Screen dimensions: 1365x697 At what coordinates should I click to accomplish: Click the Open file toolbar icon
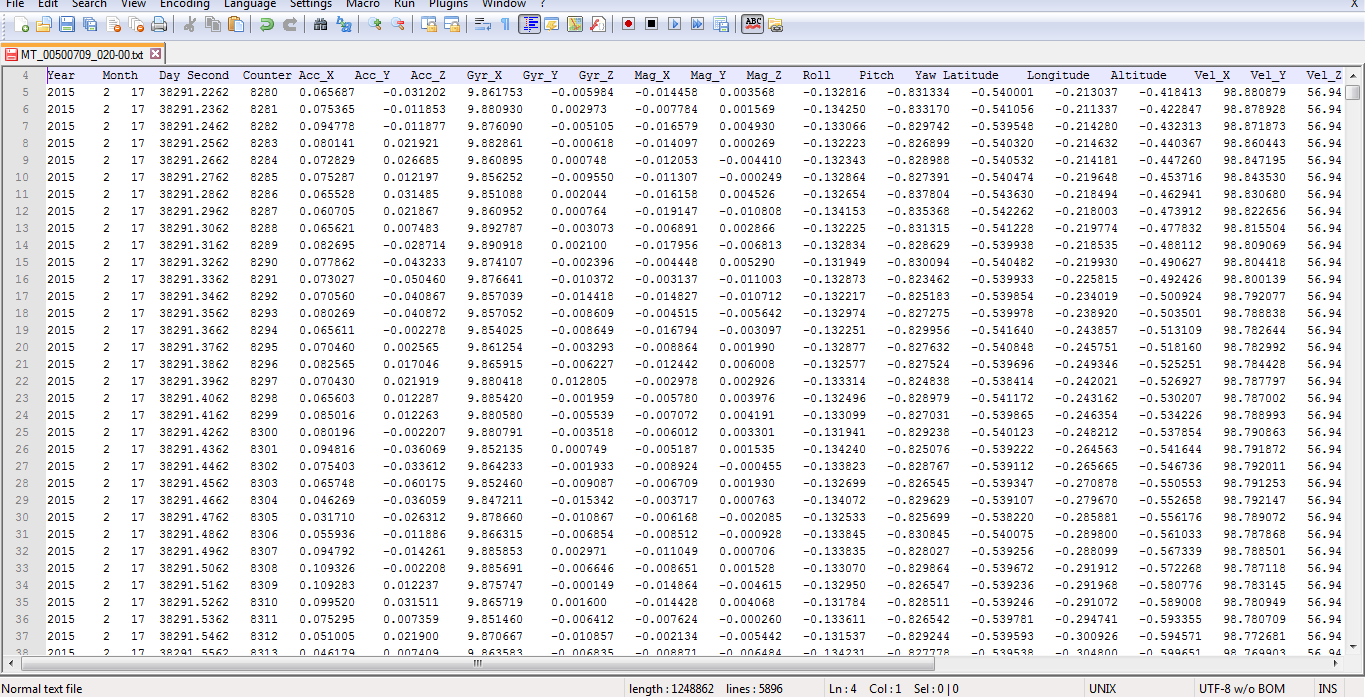[43, 24]
